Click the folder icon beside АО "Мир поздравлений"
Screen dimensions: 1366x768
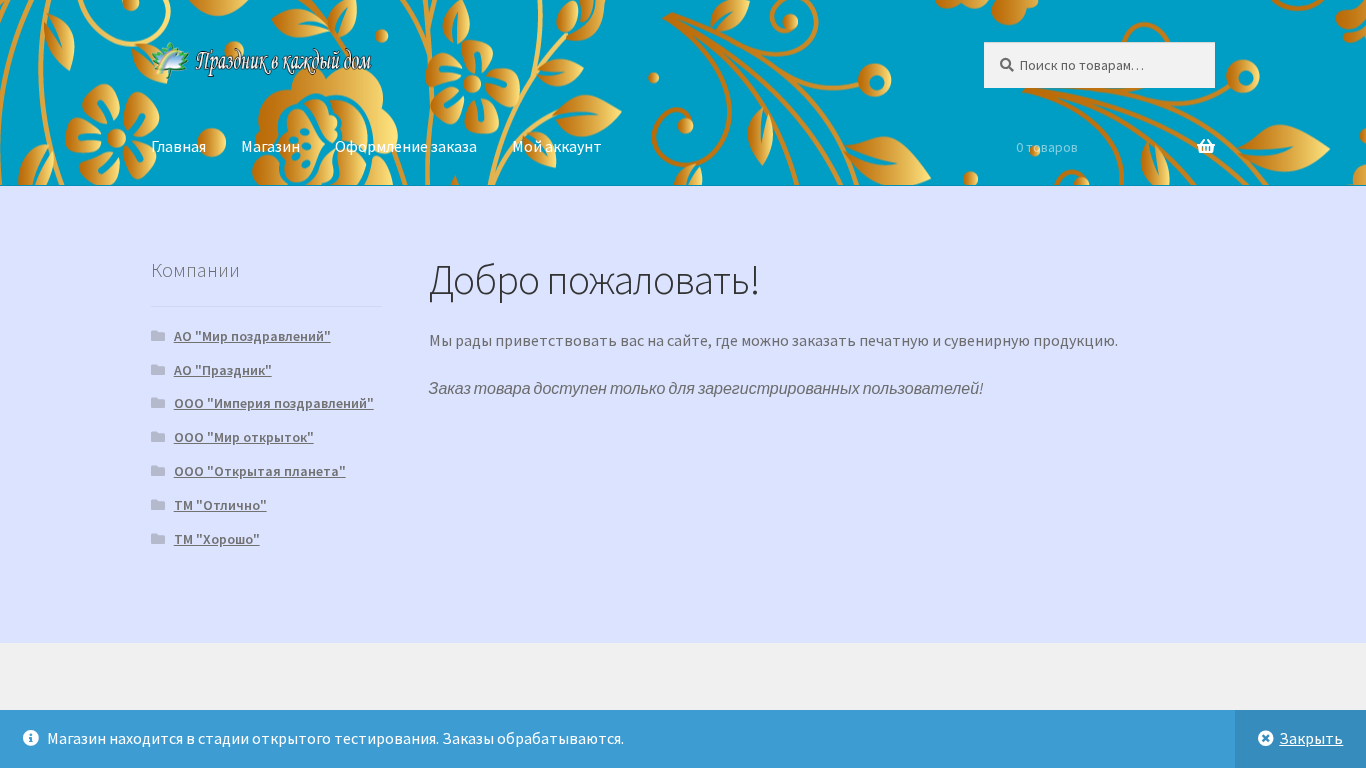coord(158,336)
